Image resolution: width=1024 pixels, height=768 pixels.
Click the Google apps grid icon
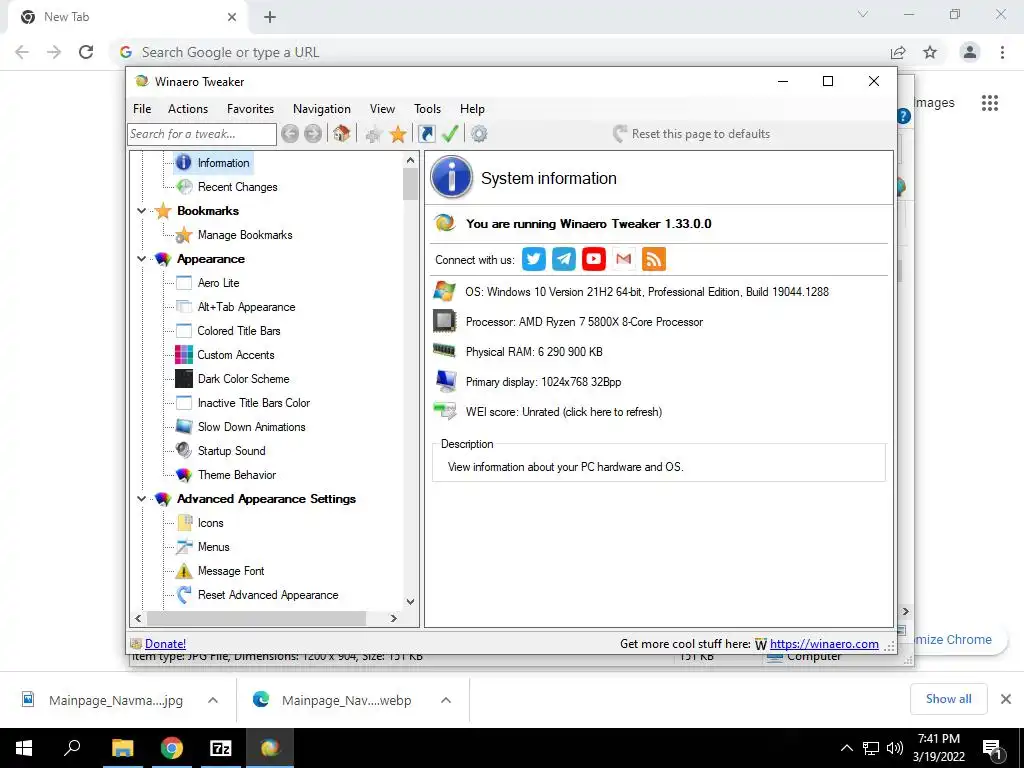(990, 103)
